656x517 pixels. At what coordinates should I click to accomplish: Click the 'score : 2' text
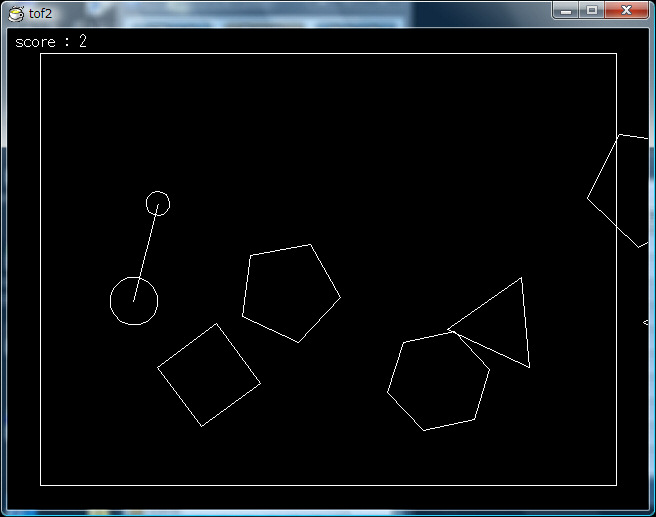[51, 42]
